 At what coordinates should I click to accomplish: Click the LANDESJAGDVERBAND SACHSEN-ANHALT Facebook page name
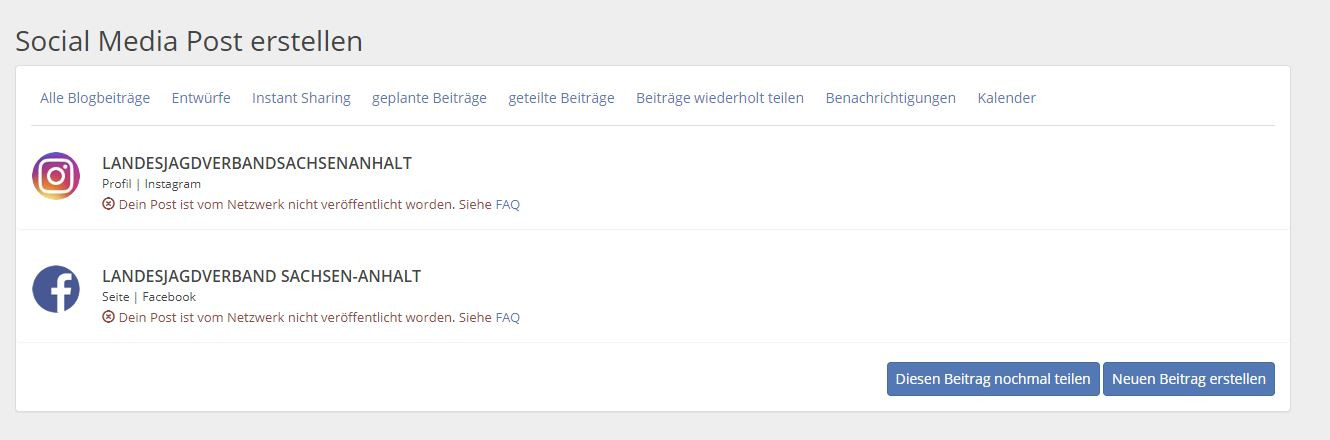click(x=261, y=276)
